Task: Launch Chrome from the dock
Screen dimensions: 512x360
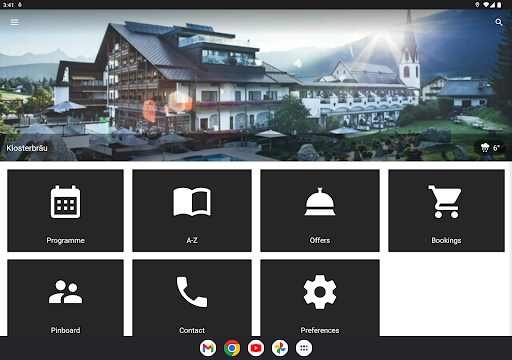Action: click(x=232, y=348)
